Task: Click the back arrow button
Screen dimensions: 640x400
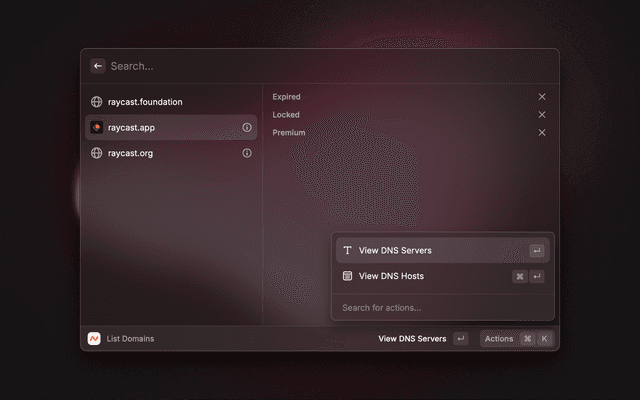Action: (98, 66)
